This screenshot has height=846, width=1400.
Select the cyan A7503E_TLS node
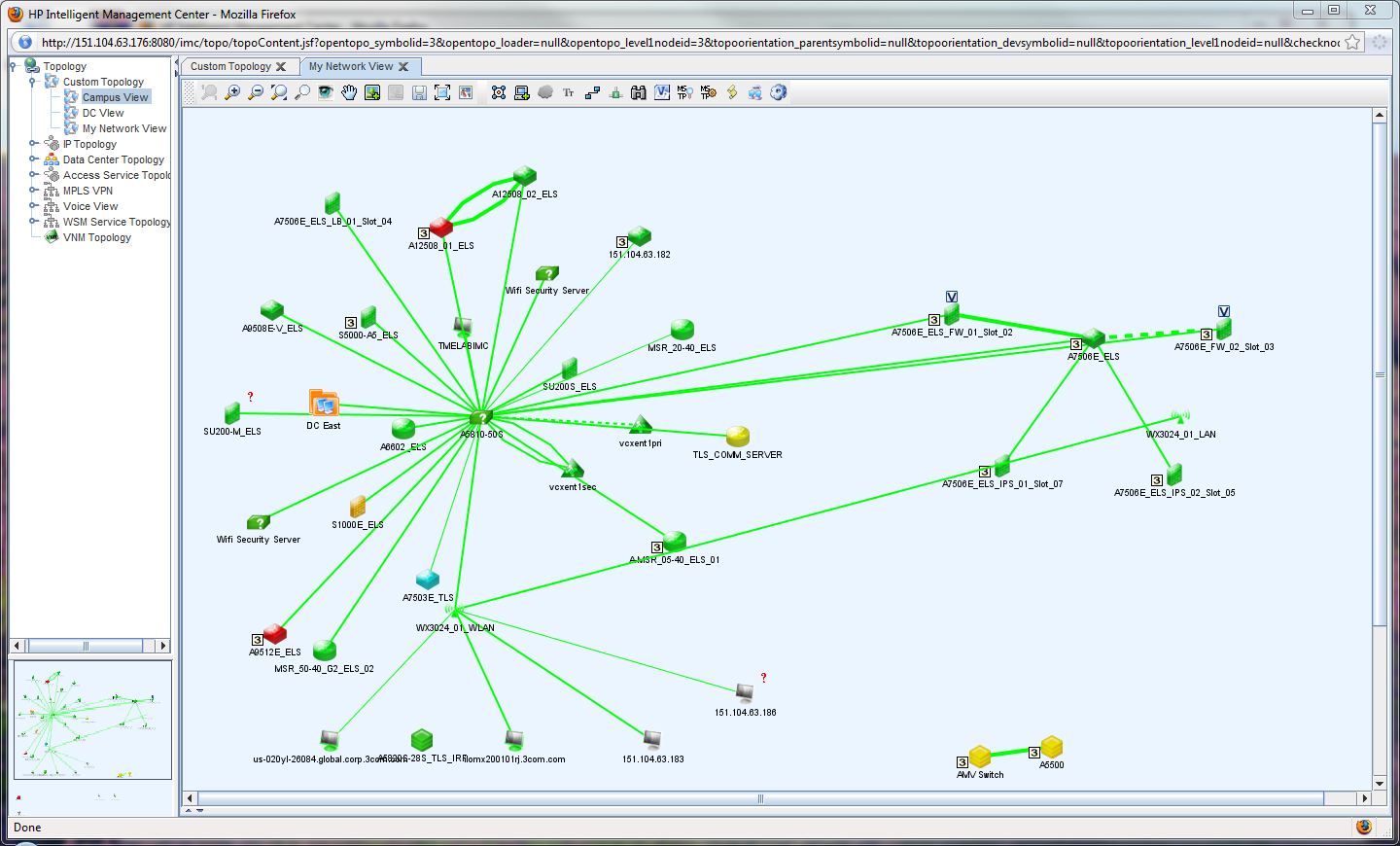pos(427,580)
